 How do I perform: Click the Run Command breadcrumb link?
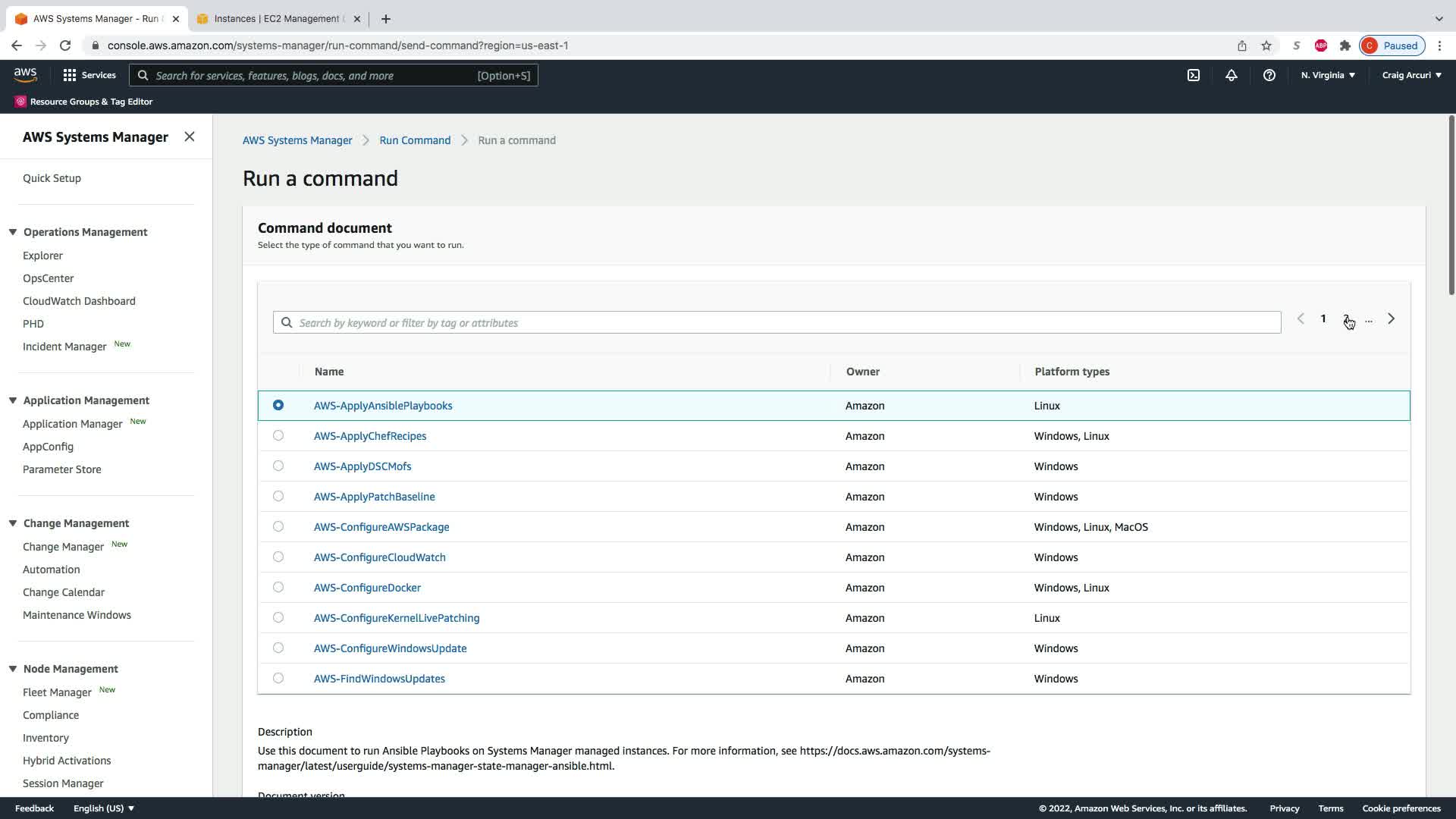click(415, 140)
